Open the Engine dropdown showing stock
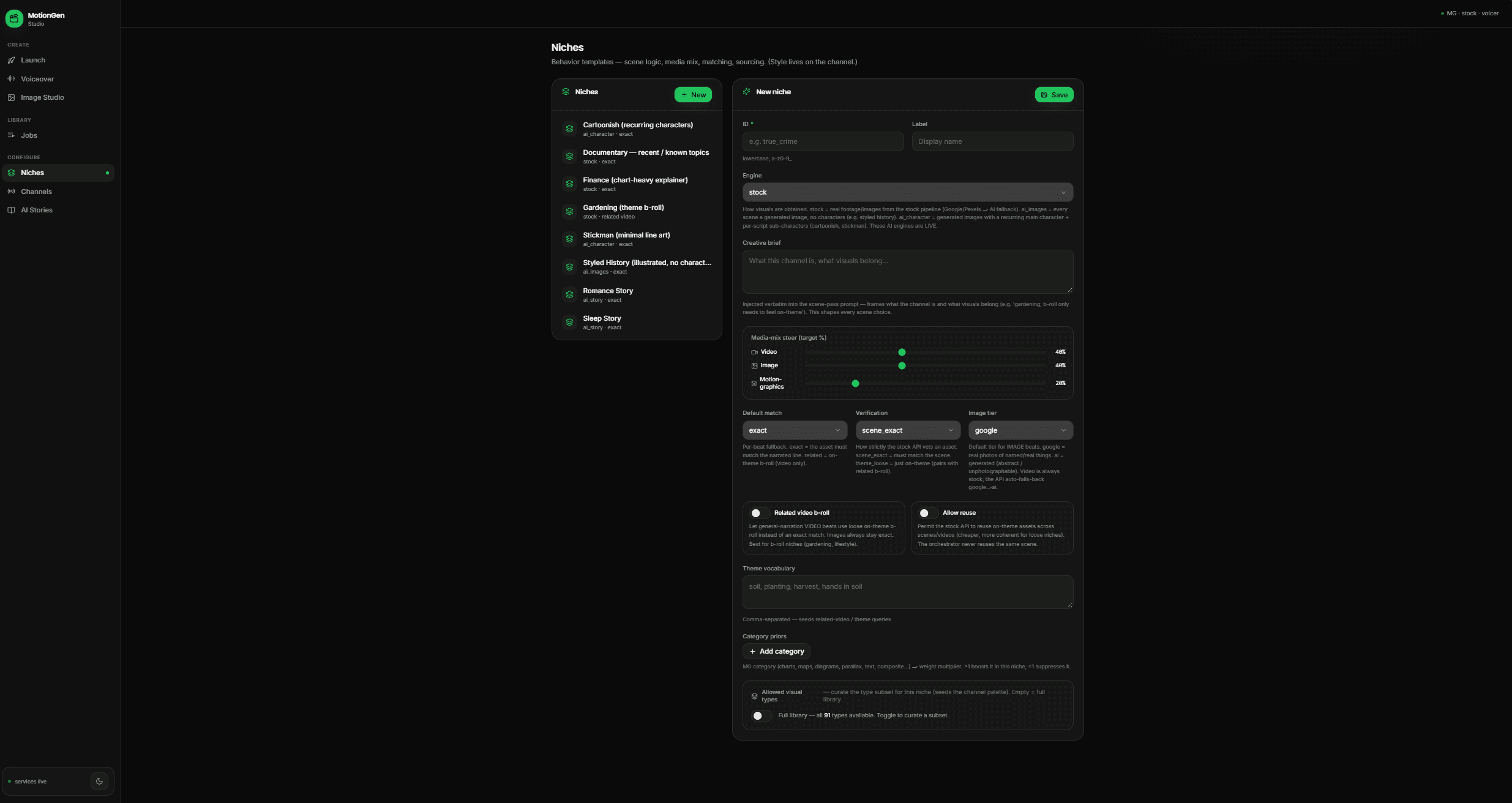1512x803 pixels. pos(908,192)
